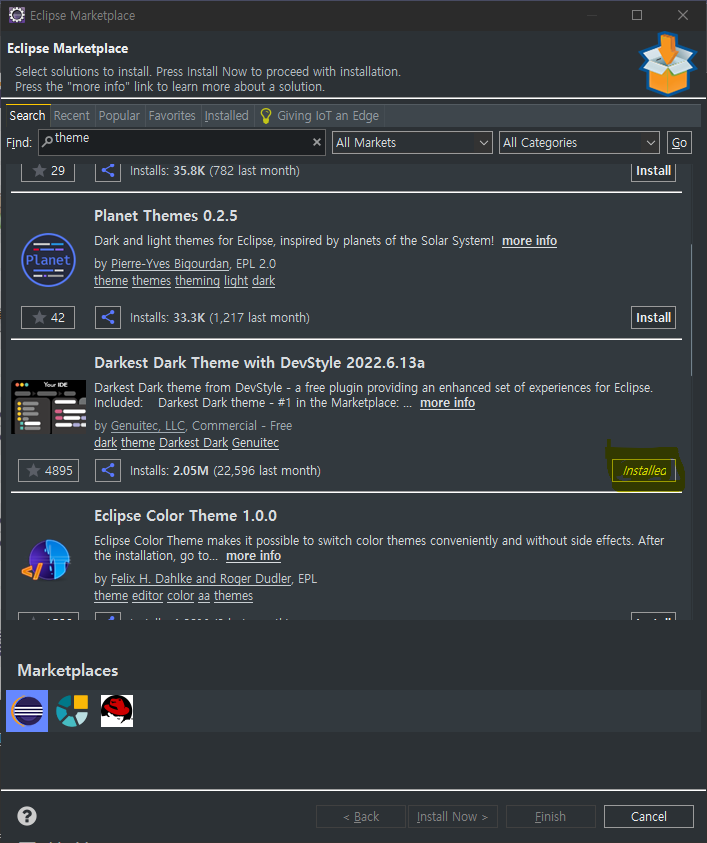Select the Obeo marketplace catalog icon

pos(72,711)
